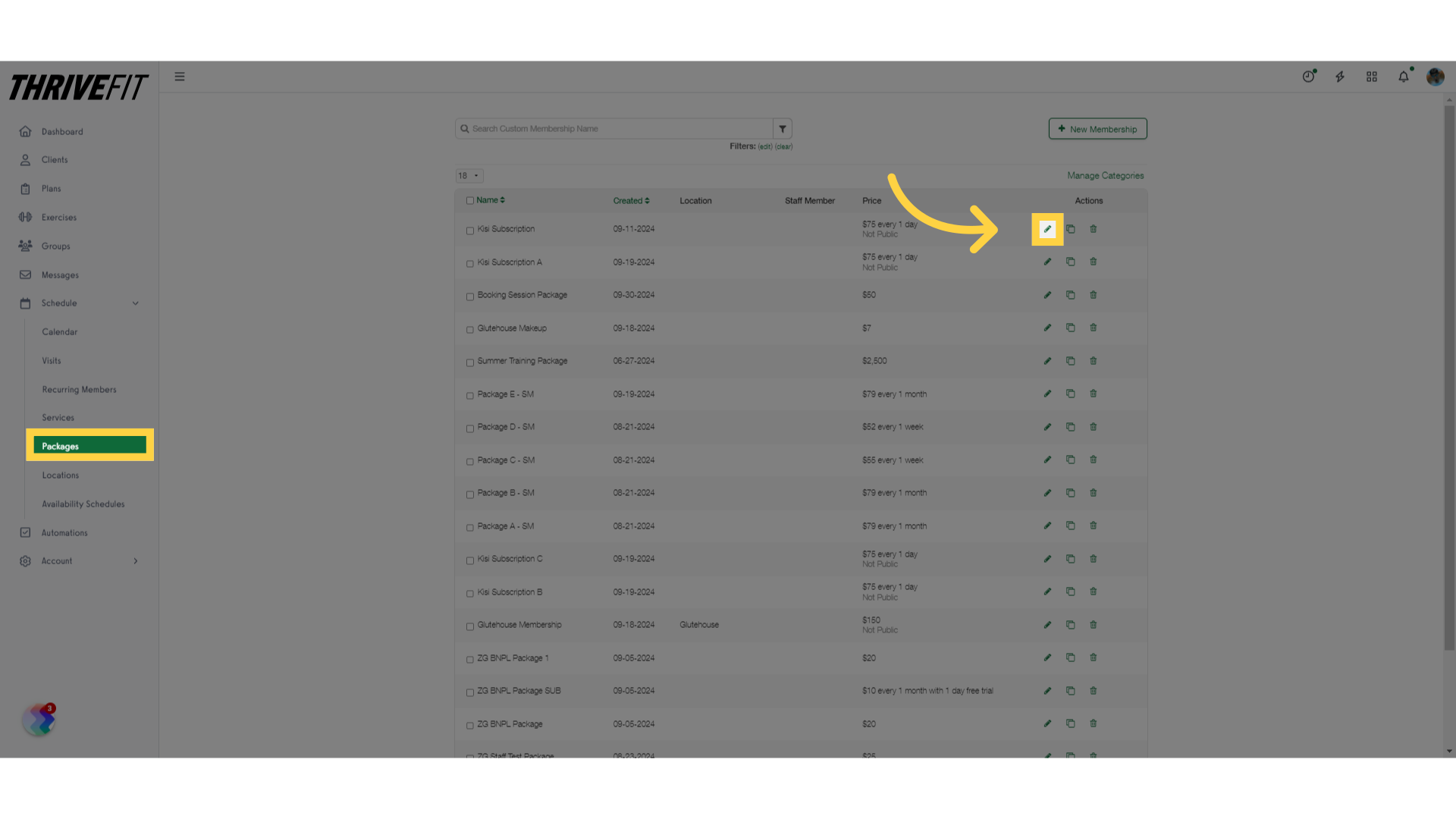Screen dimensions: 1456x819
Task: Click the New Membership button
Action: click(1097, 128)
